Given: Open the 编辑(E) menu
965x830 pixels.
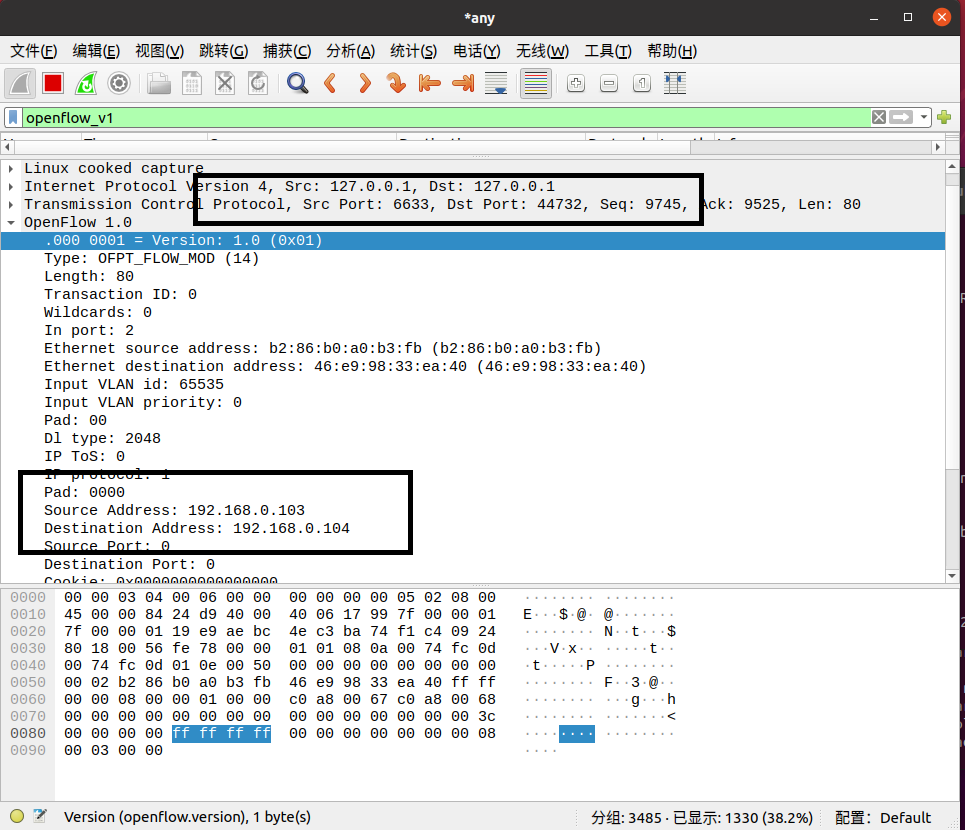Looking at the screenshot, I should coord(96,51).
